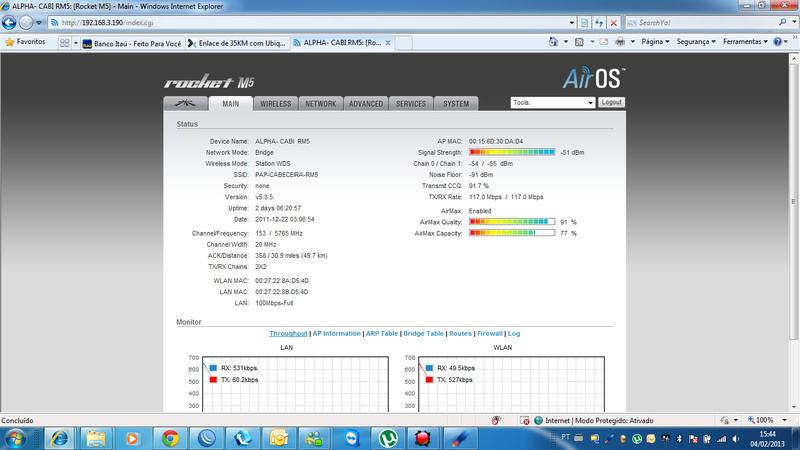
Task: Open the Quick Tabs grid icon
Action: pyautogui.click(x=64, y=43)
